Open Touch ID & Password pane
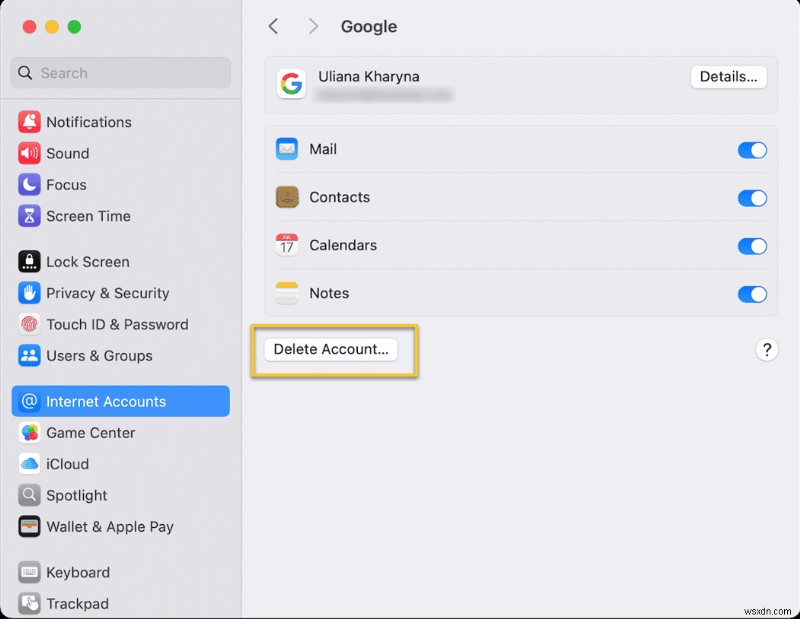800x619 pixels. click(120, 324)
